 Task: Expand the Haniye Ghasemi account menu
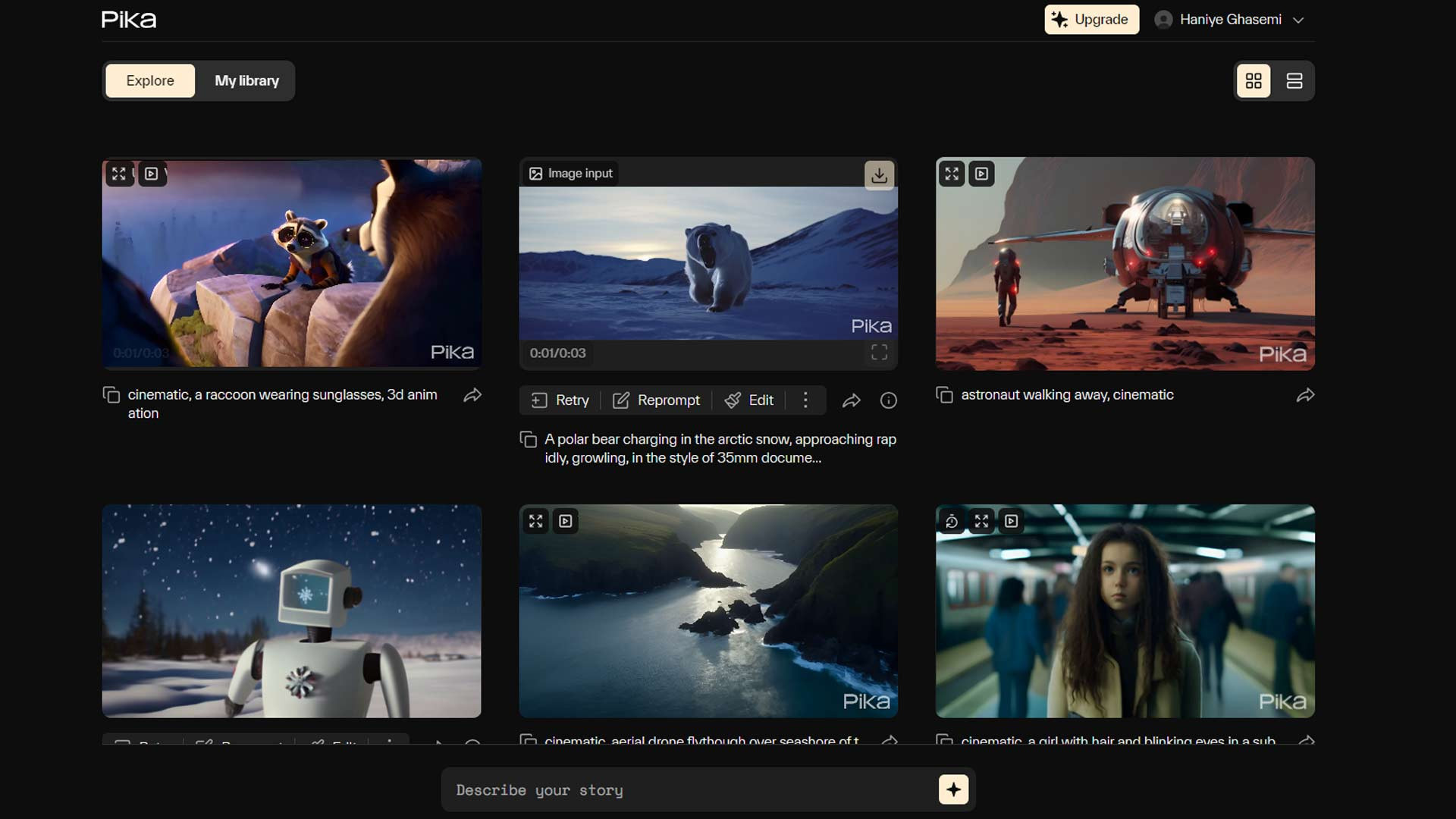(1298, 20)
